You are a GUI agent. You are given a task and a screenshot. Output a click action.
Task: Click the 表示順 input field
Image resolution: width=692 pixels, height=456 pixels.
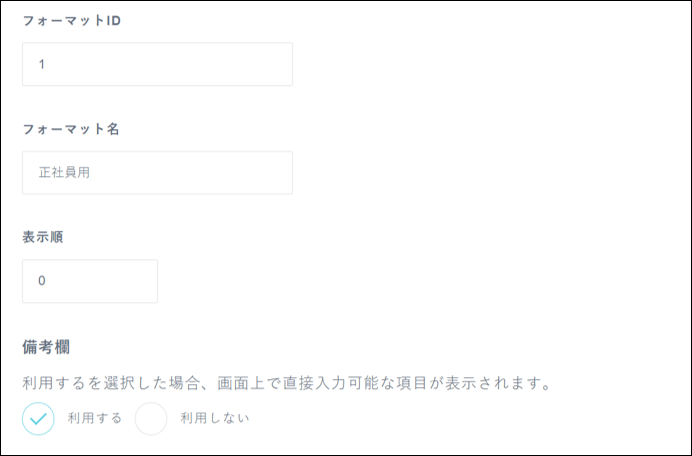coord(90,281)
